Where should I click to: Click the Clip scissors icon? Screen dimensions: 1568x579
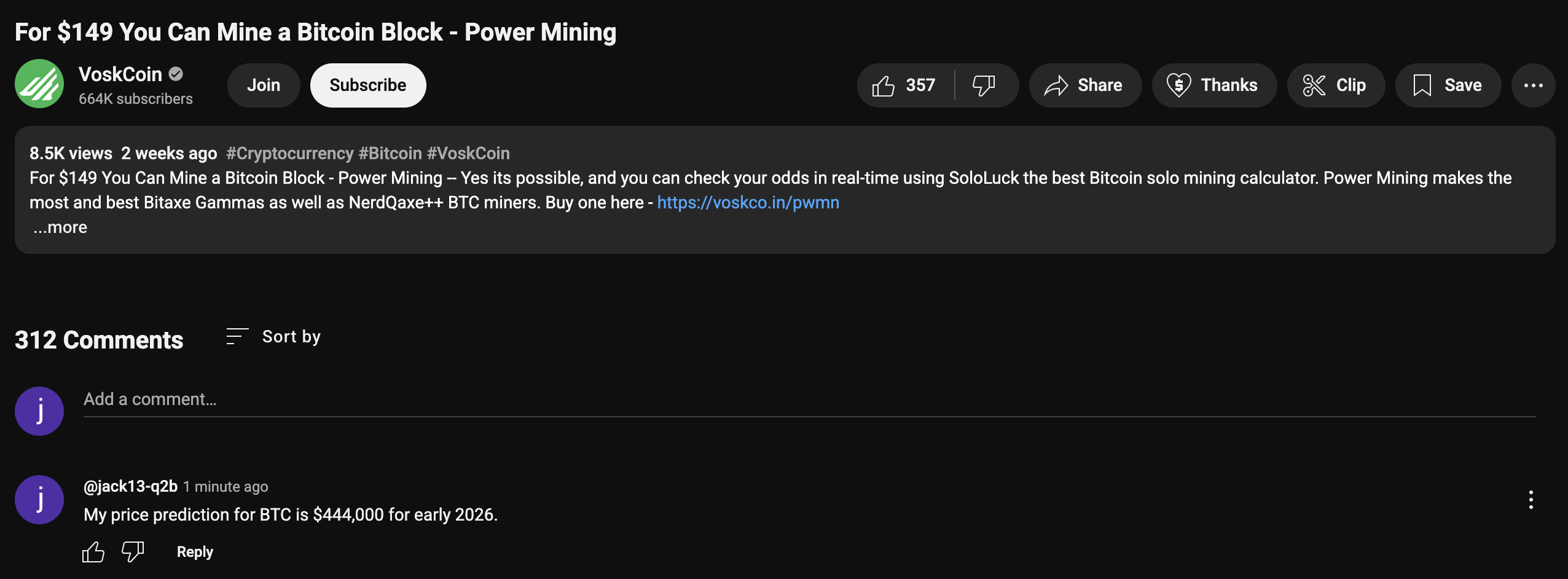pyautogui.click(x=1314, y=85)
